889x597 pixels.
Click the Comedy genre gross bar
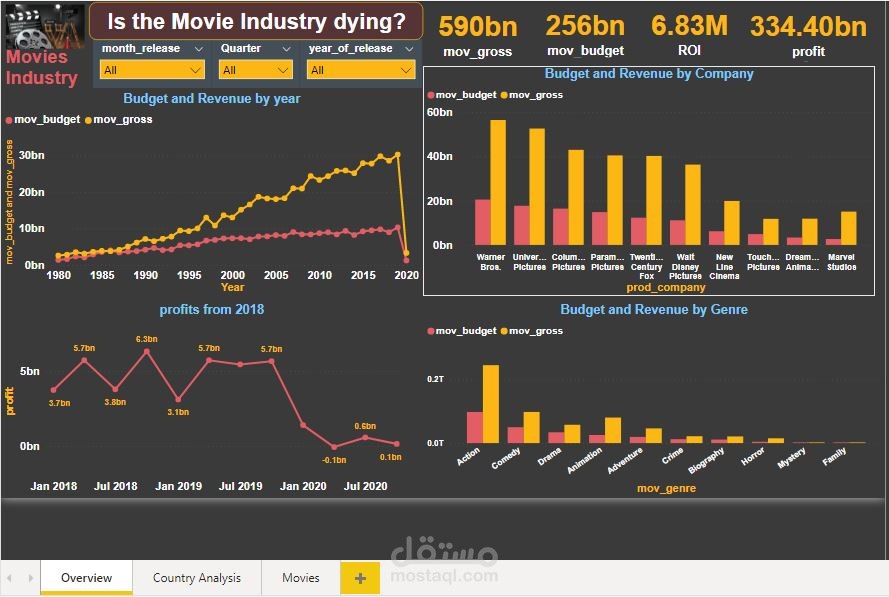[x=532, y=427]
